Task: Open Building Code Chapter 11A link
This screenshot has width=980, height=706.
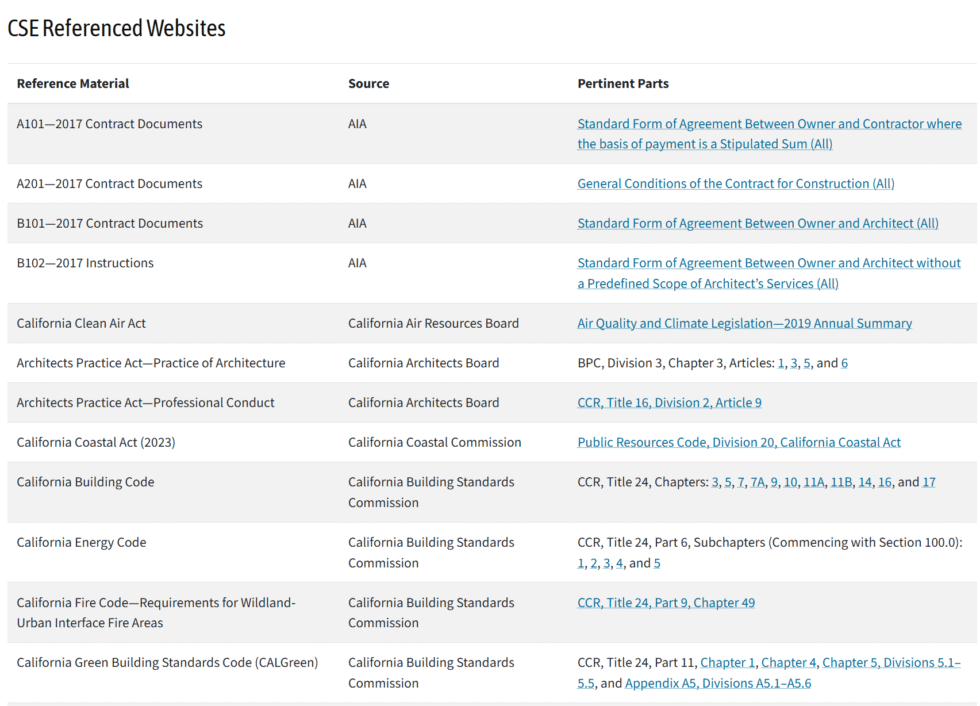Action: pos(814,482)
